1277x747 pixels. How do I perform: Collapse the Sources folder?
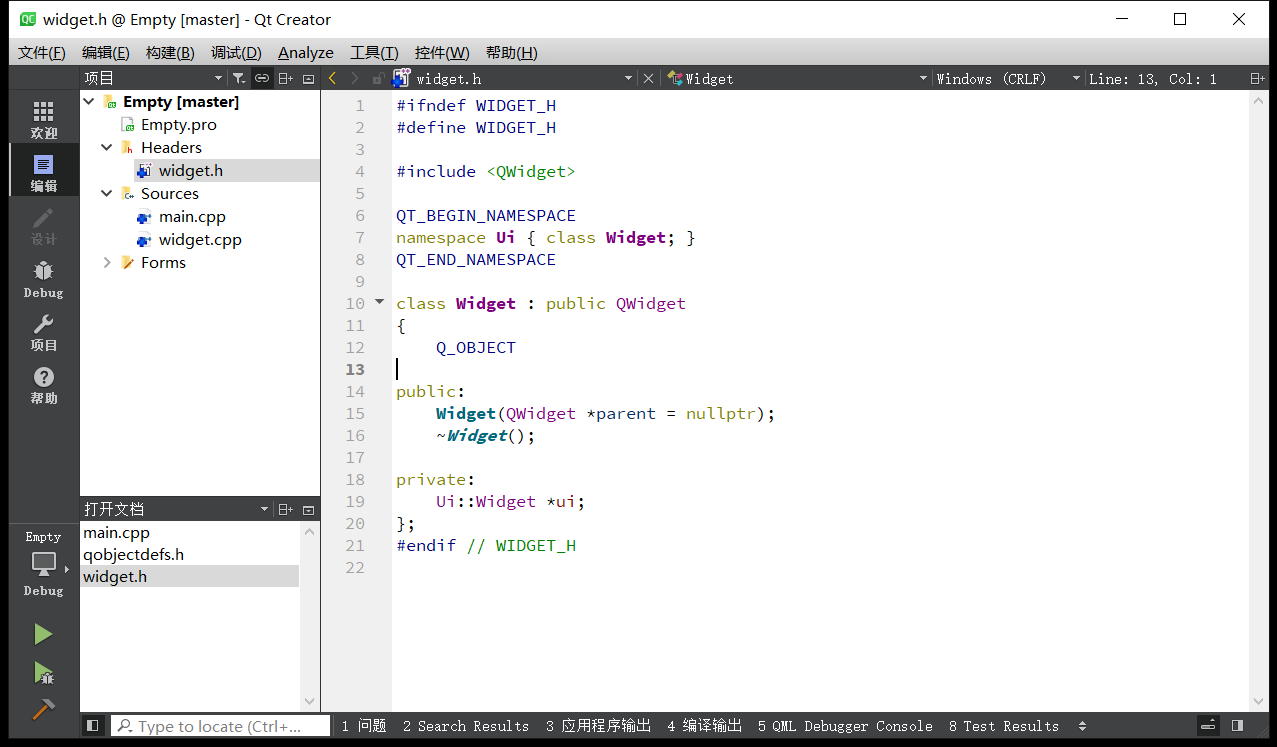point(107,194)
